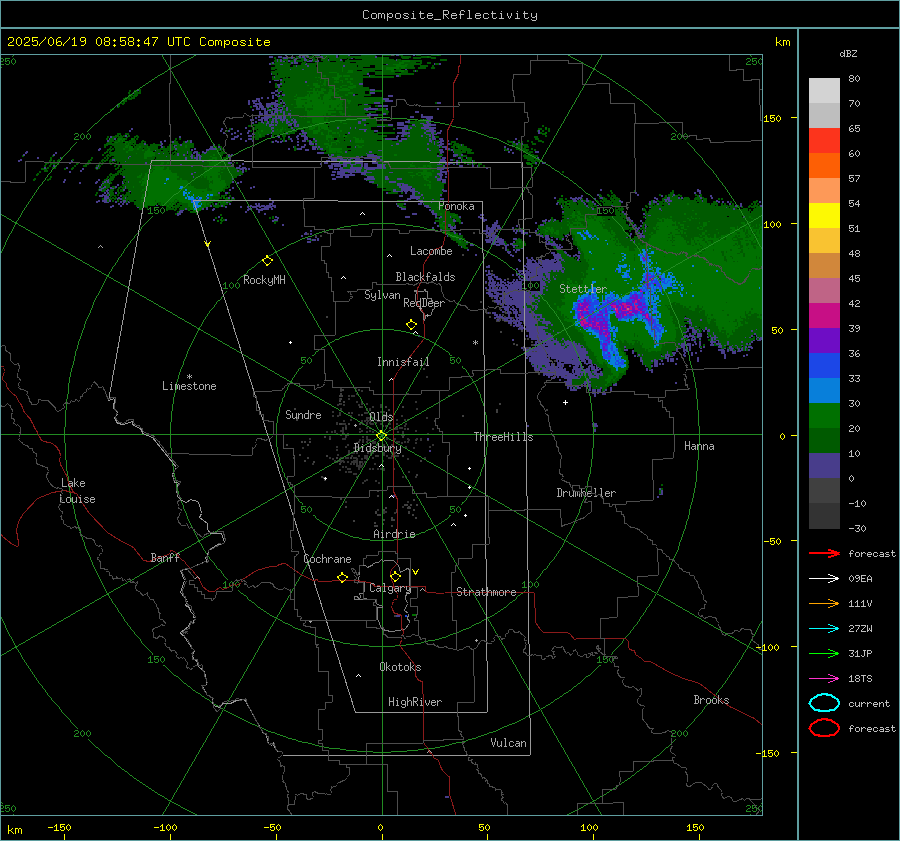Click the Strathmore town label
The image size is (900, 841).
click(x=486, y=592)
